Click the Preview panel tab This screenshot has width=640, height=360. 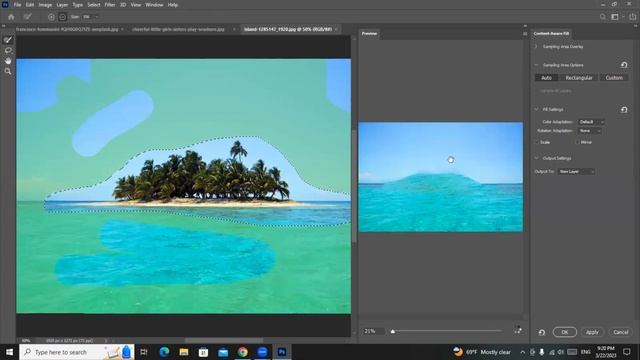pyautogui.click(x=369, y=33)
